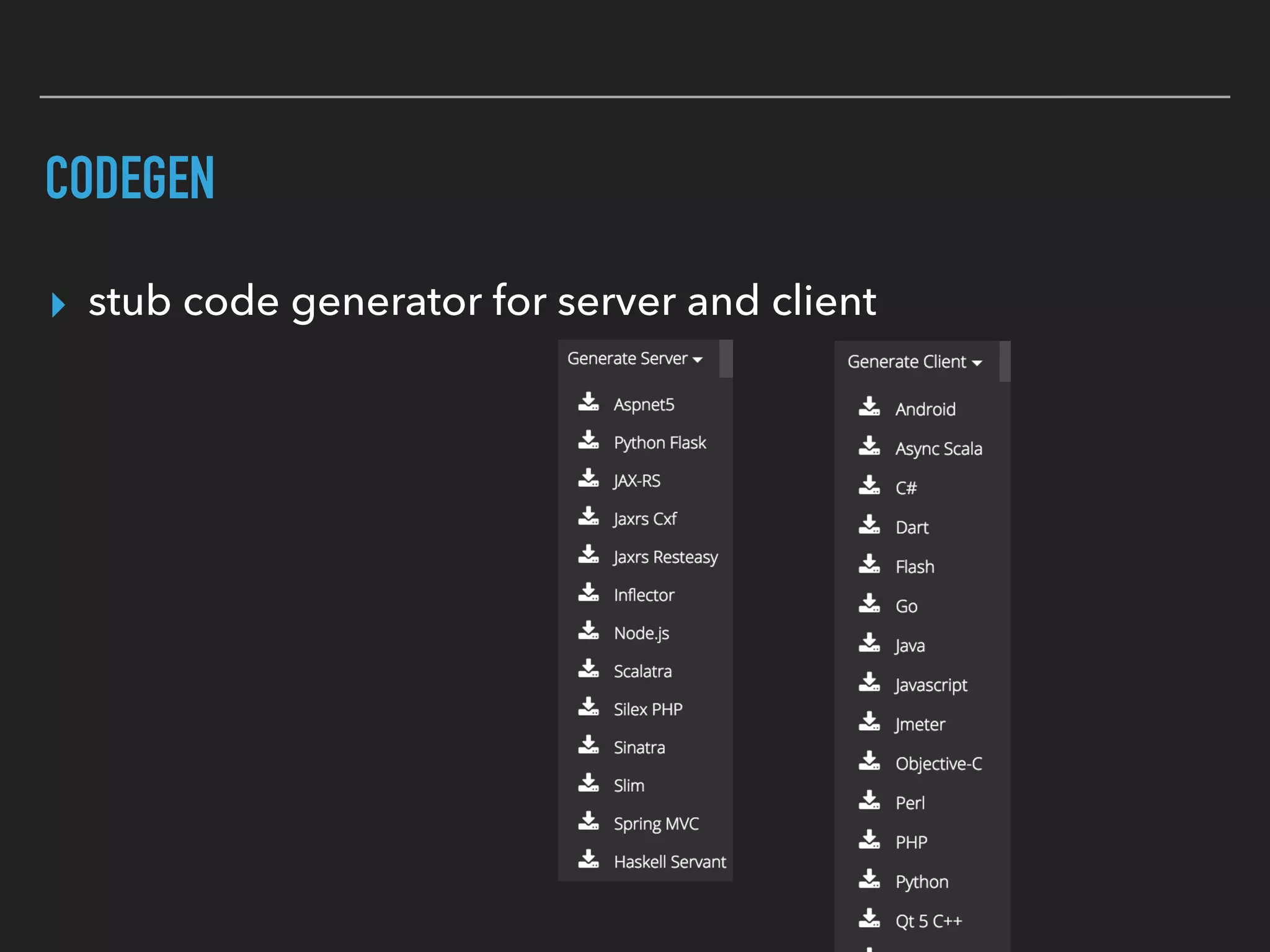Click the download icon next to Javascript
Viewport: 1270px width, 952px height.
pyautogui.click(x=869, y=682)
